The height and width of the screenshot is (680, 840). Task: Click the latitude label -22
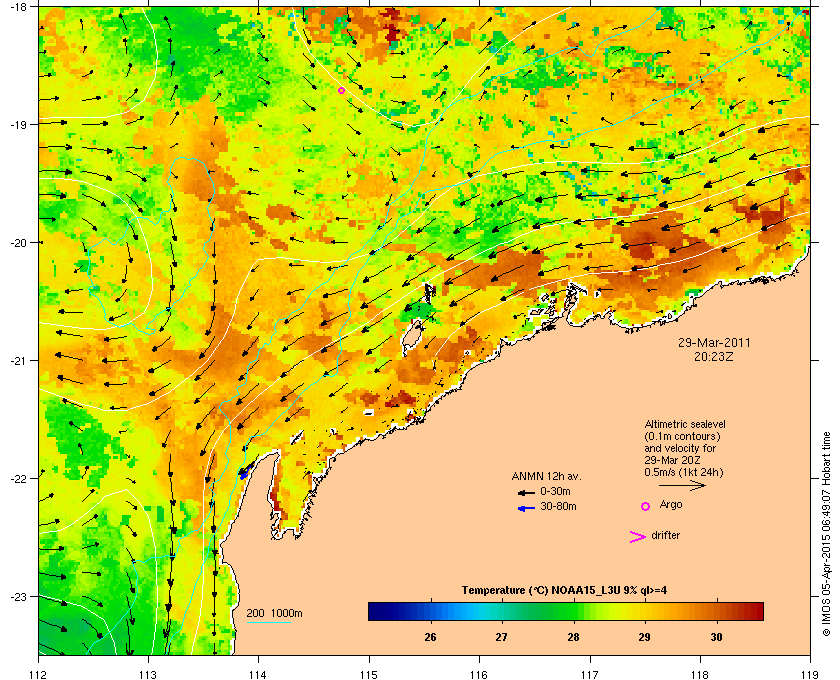[x=18, y=479]
